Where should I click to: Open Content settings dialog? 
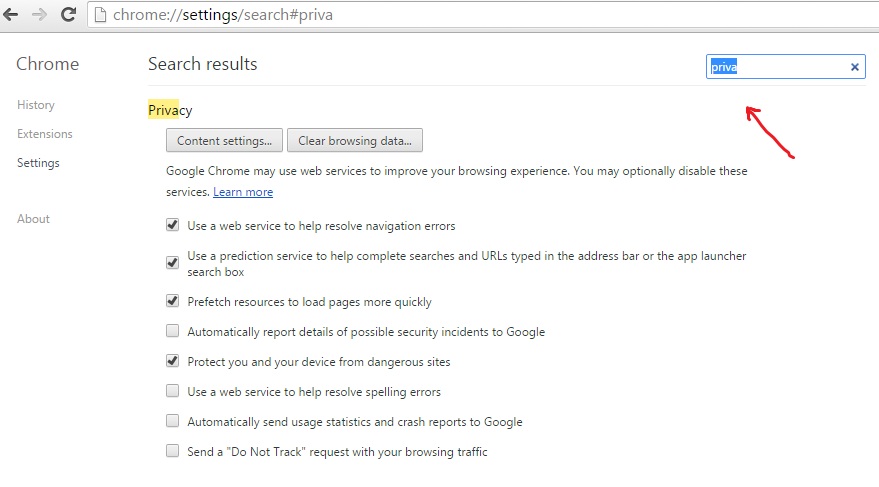click(224, 141)
